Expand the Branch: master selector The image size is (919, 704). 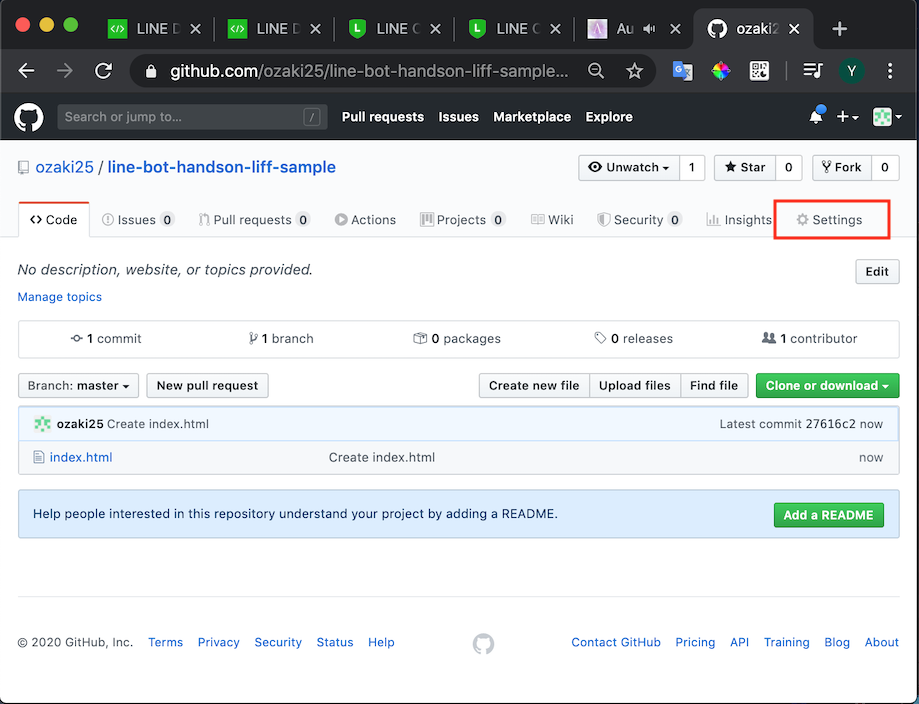(x=79, y=386)
